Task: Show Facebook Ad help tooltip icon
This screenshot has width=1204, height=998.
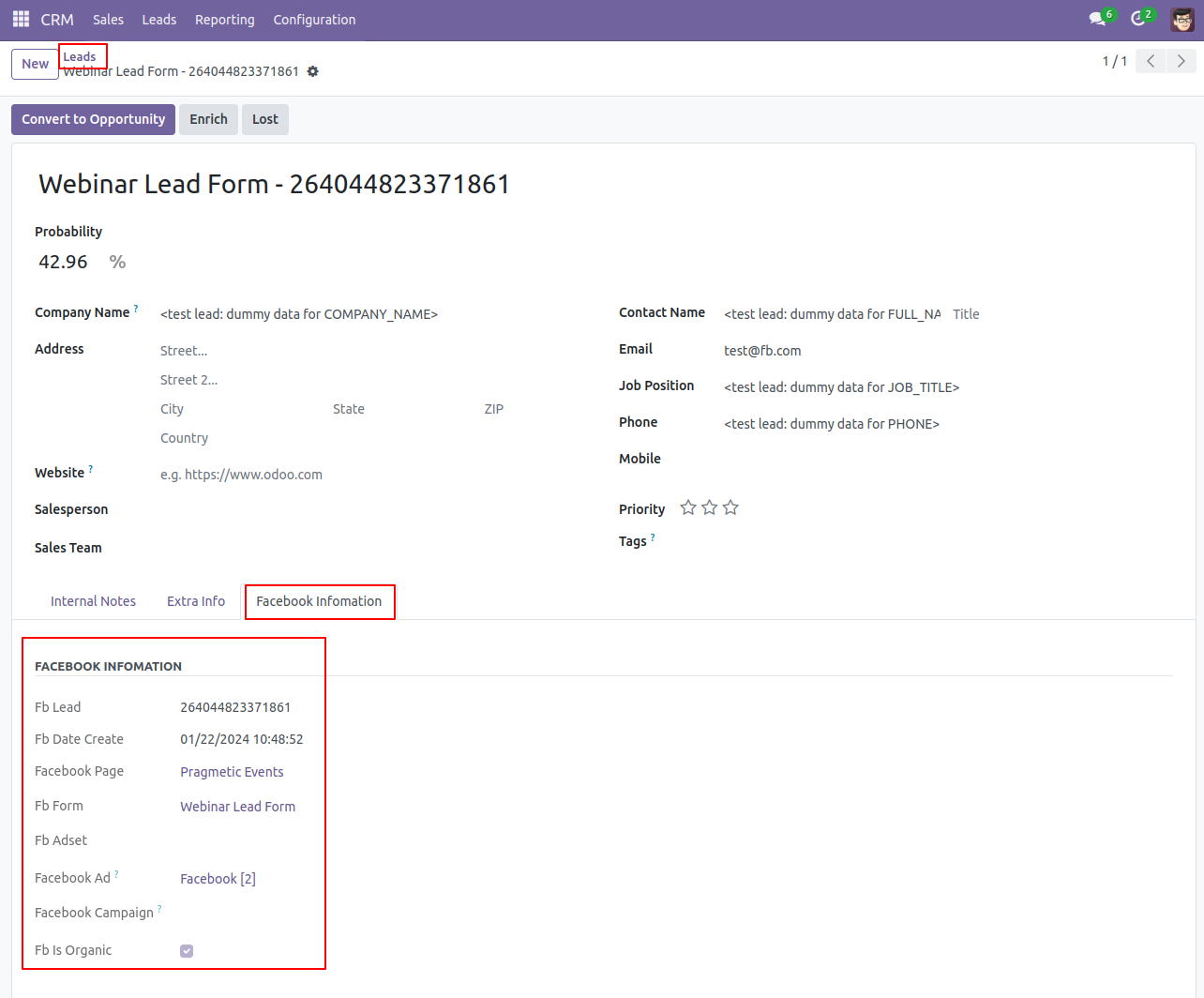Action: (x=116, y=873)
